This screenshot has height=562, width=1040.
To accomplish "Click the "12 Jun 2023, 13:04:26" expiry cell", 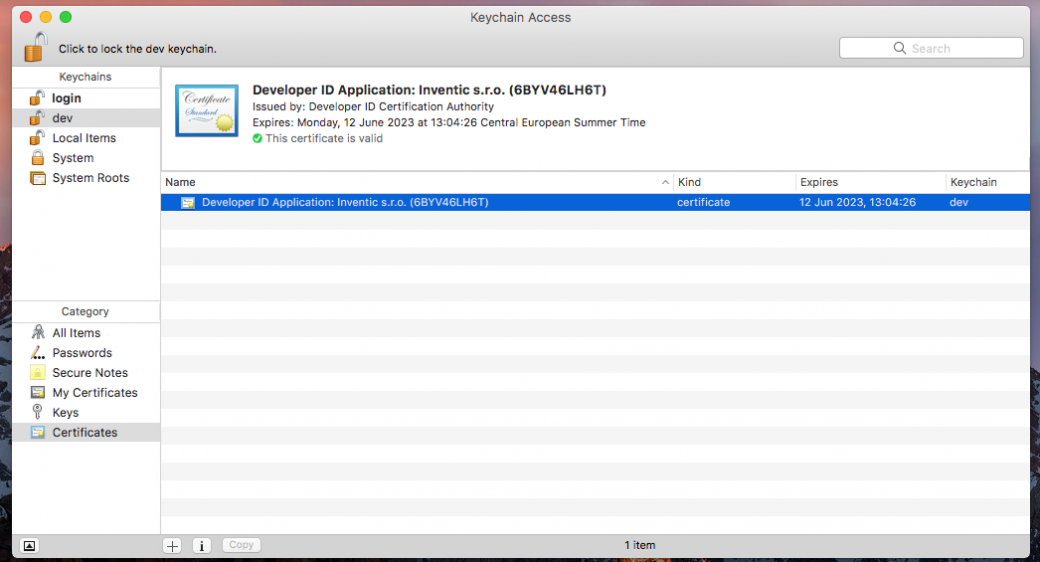I will click(x=857, y=202).
